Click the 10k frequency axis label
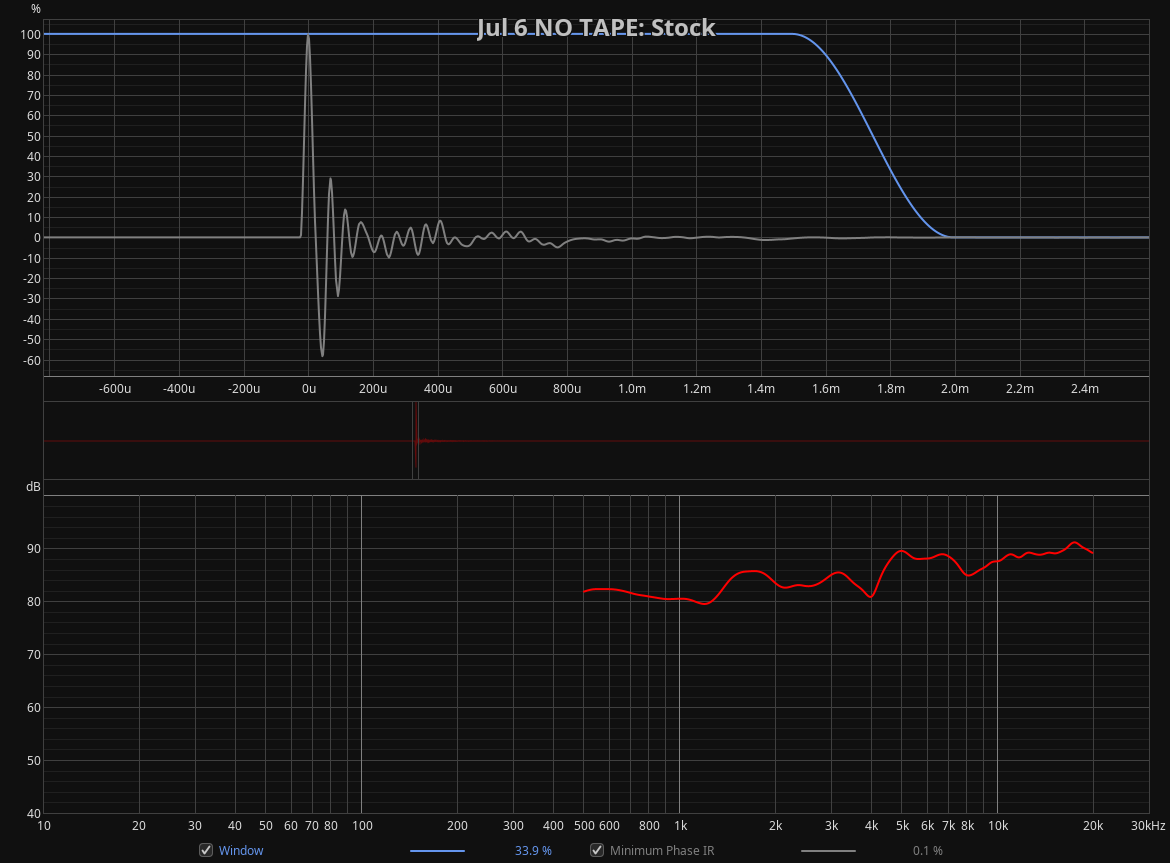Image resolution: width=1170 pixels, height=863 pixels. coord(998,826)
